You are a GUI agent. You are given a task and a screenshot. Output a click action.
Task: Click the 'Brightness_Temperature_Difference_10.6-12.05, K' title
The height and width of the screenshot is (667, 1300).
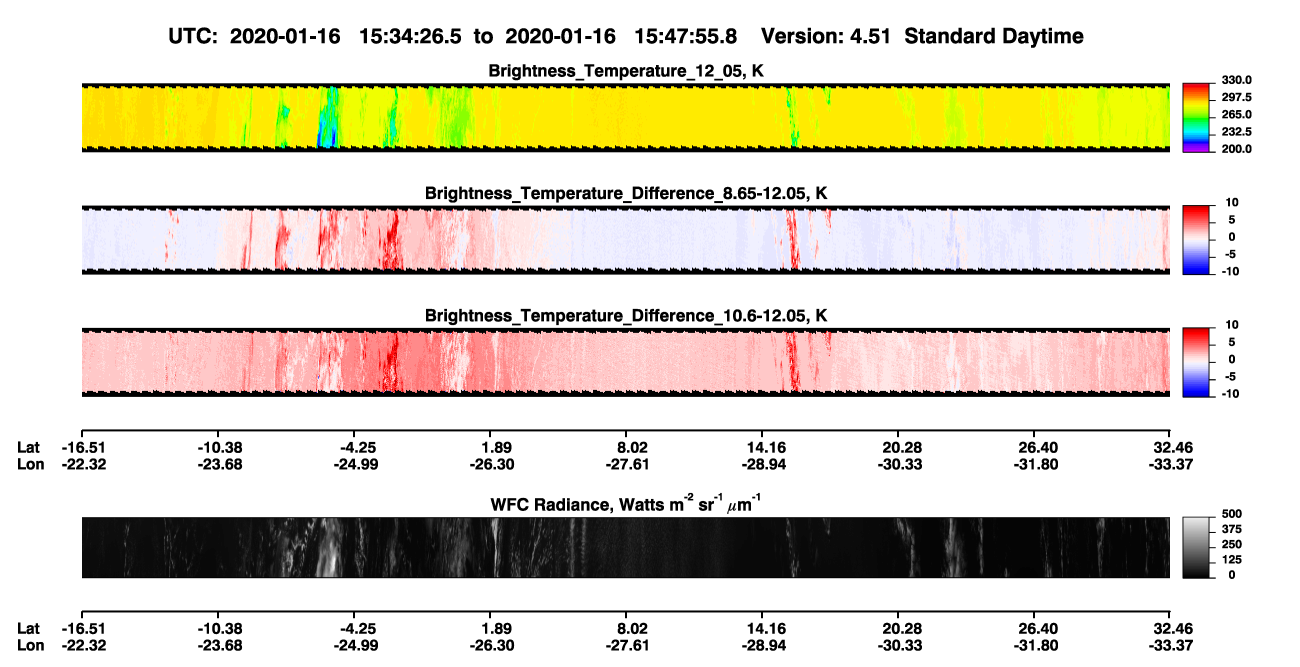[x=626, y=316]
